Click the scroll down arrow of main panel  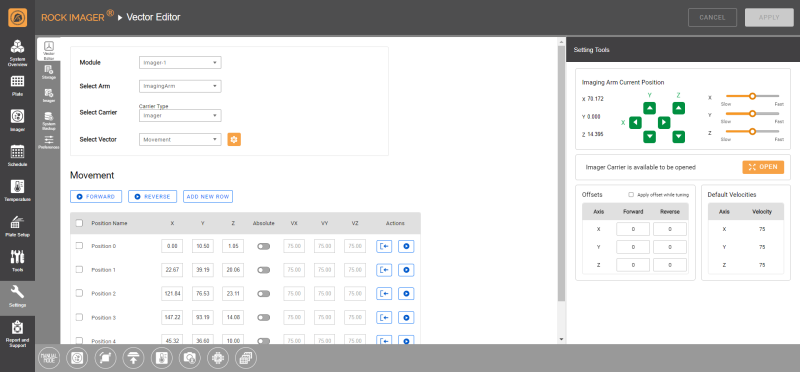562,339
